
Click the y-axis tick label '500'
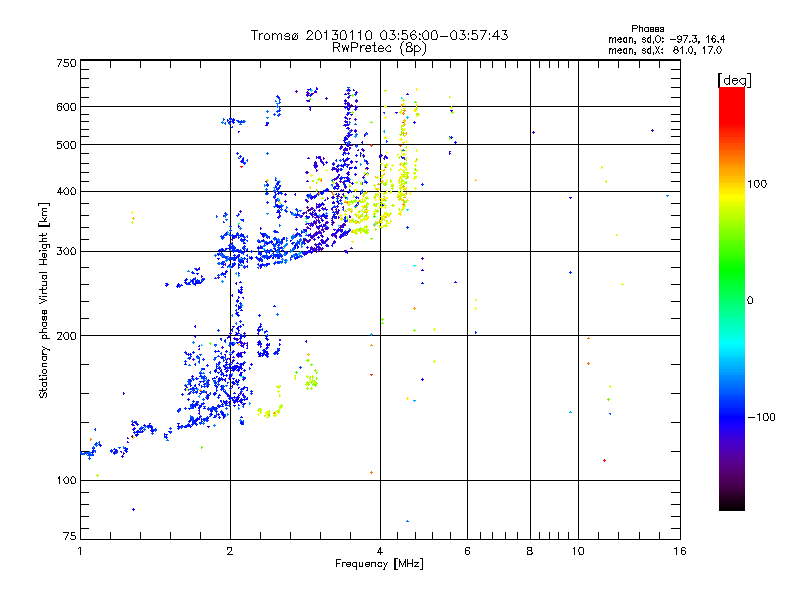pos(66,145)
